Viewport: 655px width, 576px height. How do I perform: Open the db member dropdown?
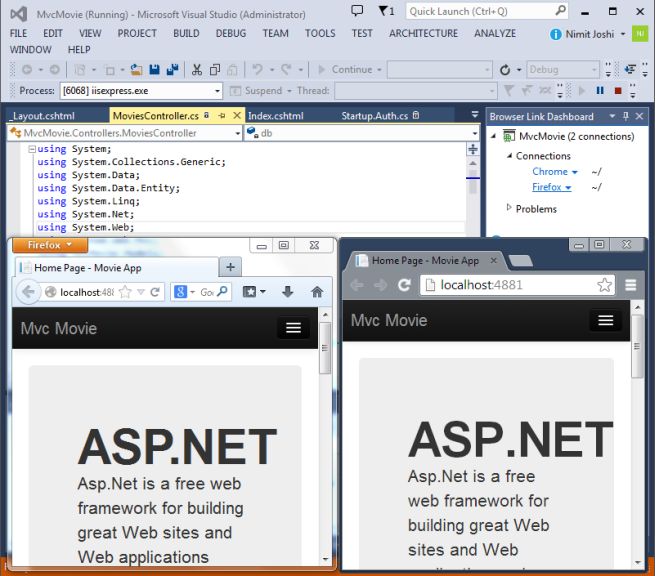tap(362, 133)
